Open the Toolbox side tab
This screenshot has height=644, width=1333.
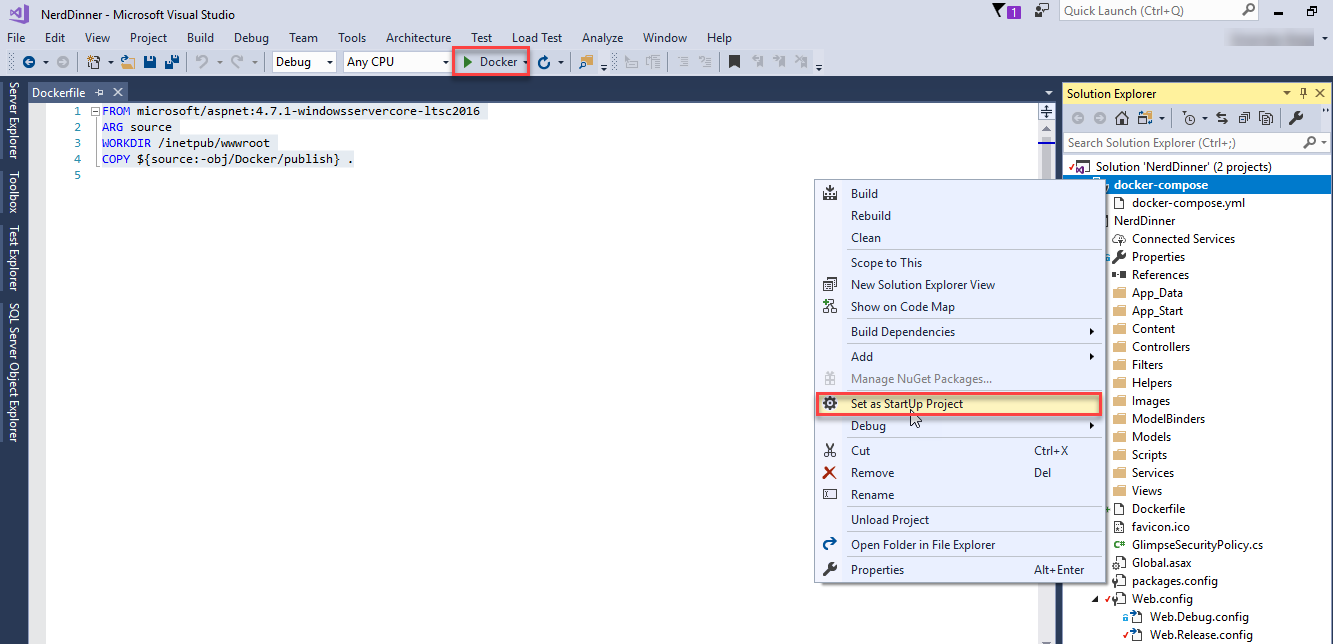[14, 192]
